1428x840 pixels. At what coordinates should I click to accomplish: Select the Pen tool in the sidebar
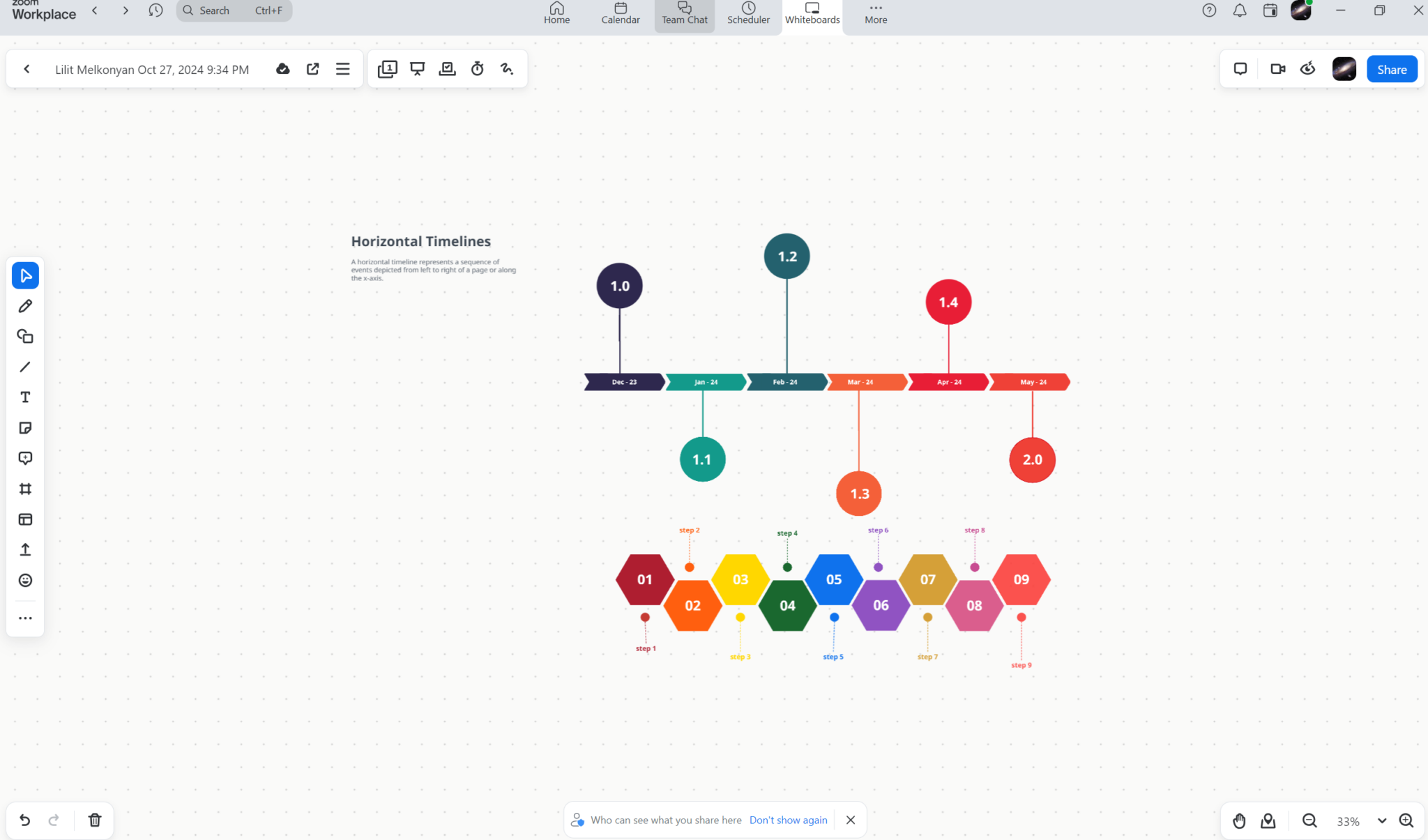(25, 305)
